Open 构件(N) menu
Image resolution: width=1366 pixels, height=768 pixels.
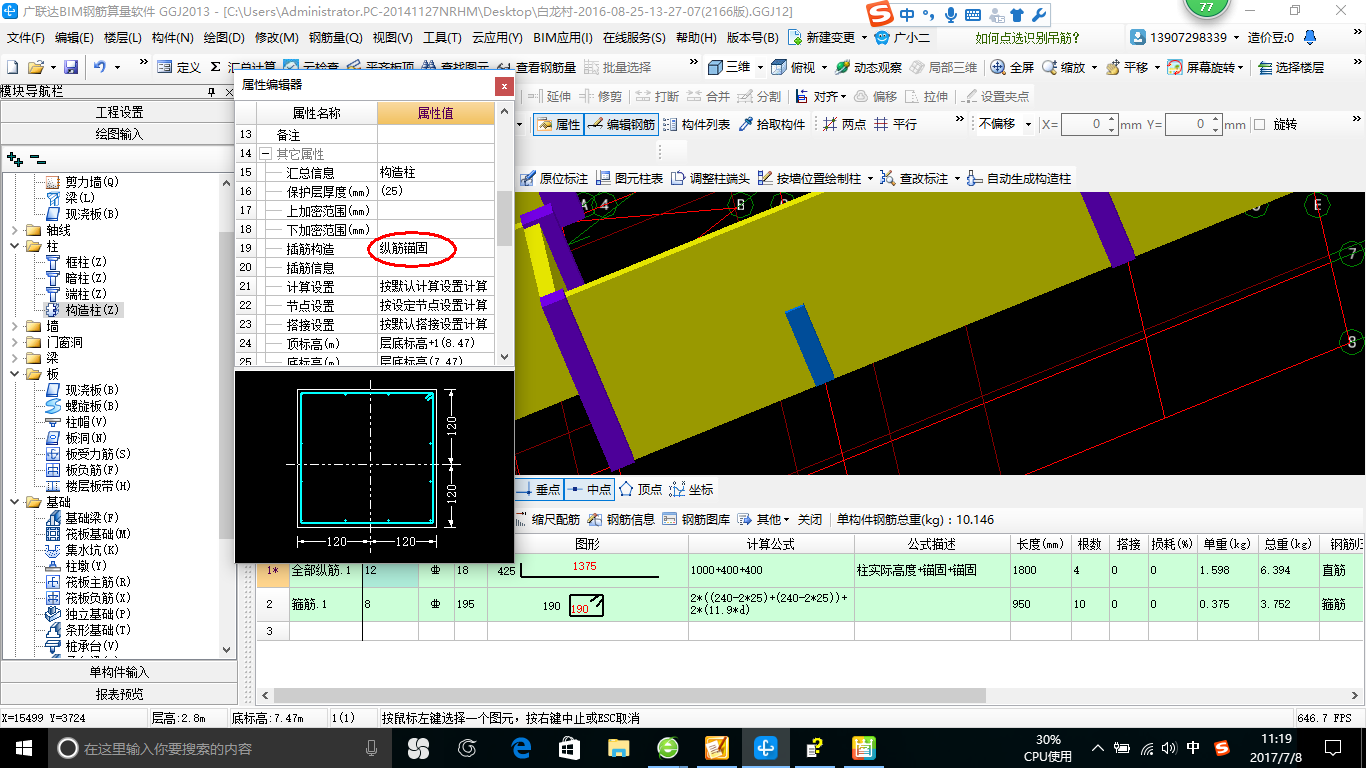[x=172, y=38]
